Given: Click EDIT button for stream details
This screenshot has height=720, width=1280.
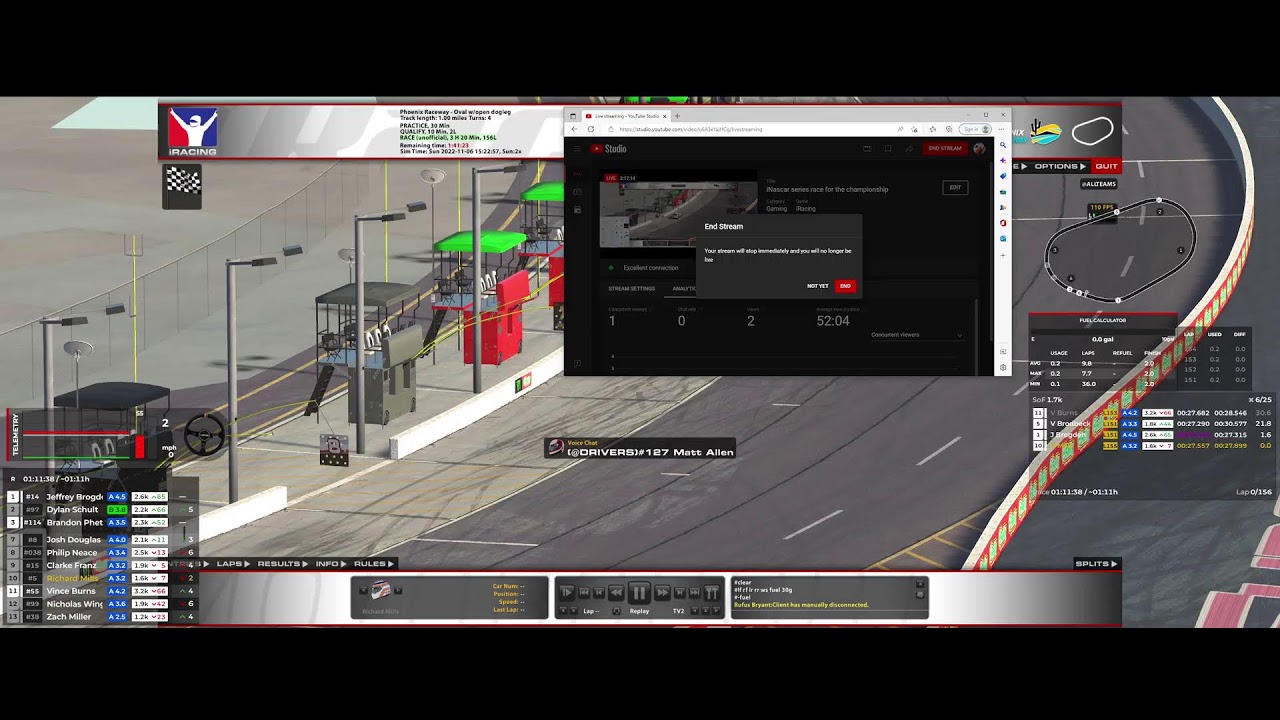Looking at the screenshot, I should pos(955,187).
